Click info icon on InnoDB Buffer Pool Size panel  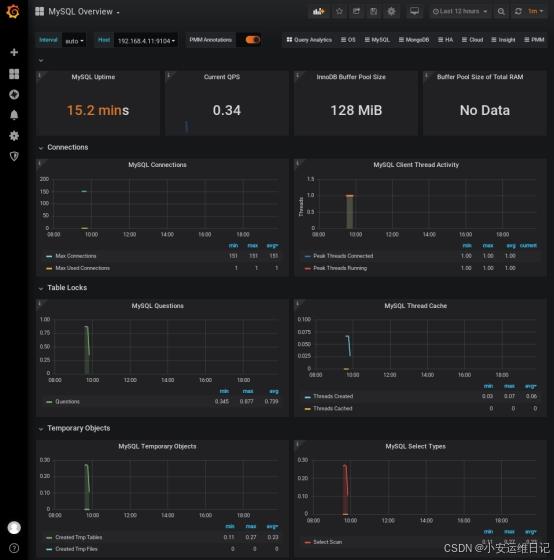(x=298, y=75)
